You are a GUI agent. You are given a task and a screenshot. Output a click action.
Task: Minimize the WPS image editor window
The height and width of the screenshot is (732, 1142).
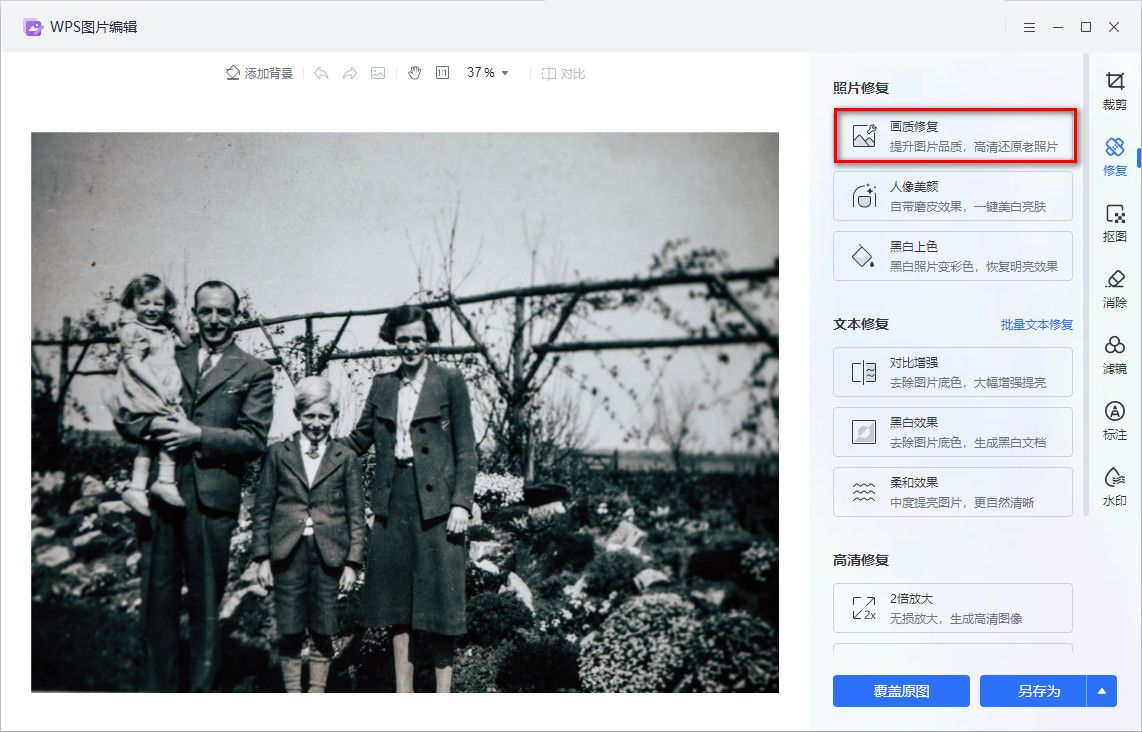click(1058, 27)
